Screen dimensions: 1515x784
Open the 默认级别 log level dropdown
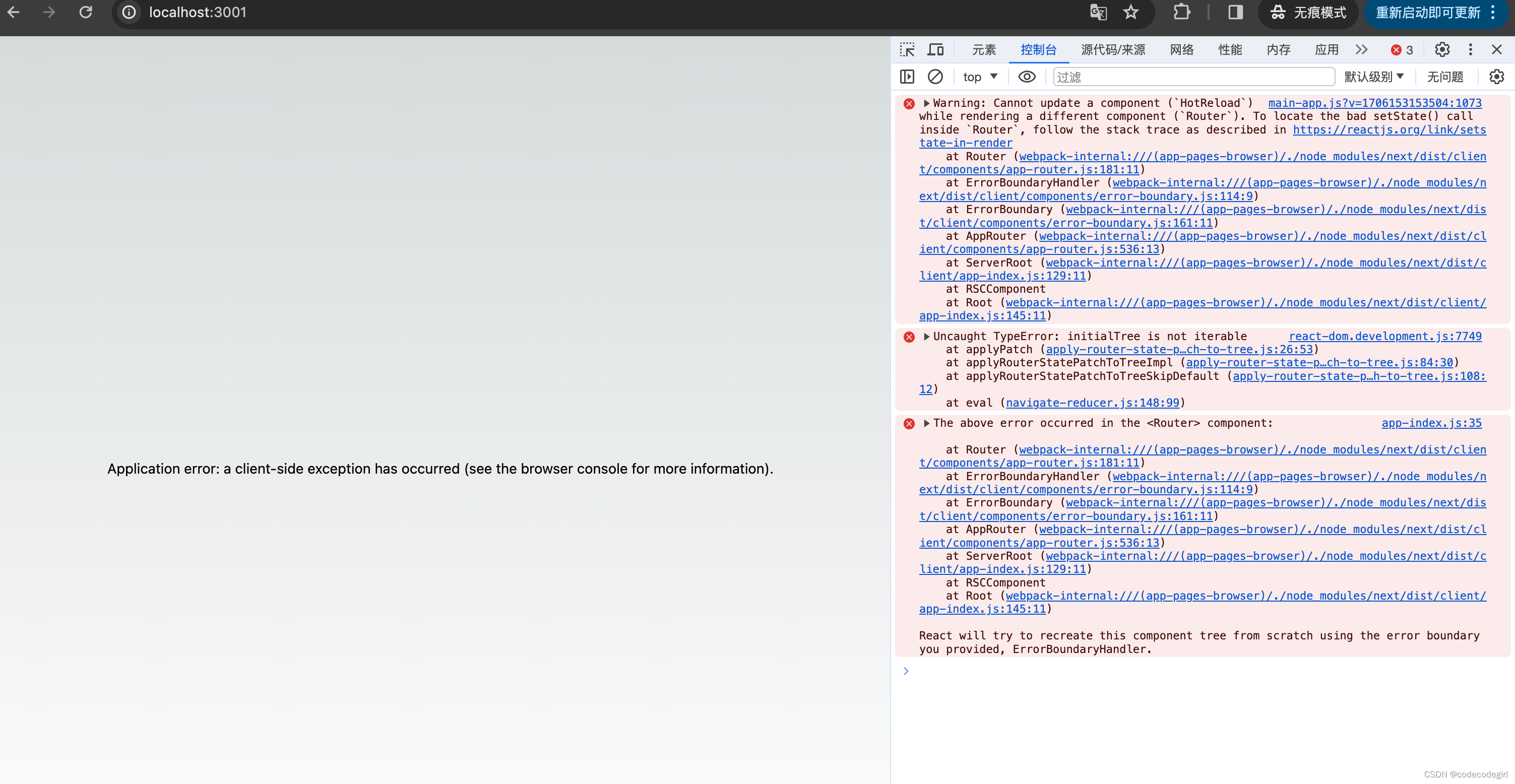pos(1374,77)
